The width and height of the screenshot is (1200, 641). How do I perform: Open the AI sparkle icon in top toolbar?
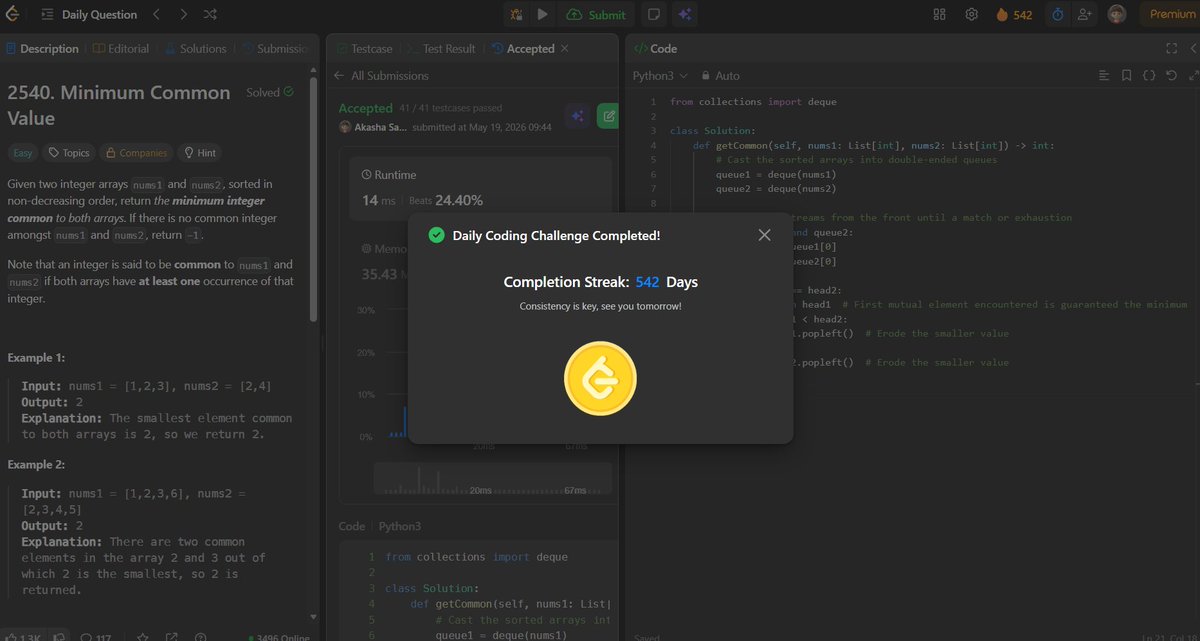685,14
